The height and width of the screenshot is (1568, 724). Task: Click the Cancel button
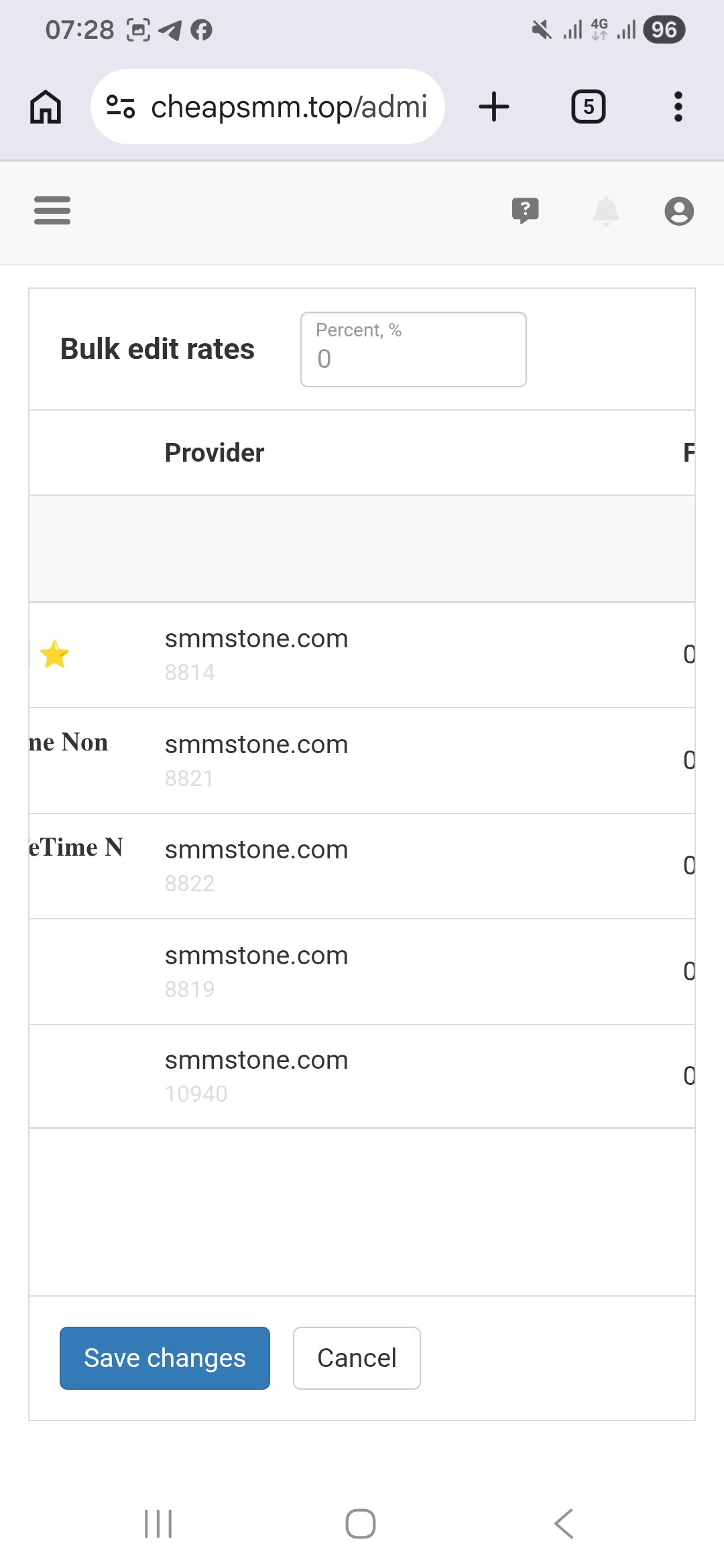point(357,1358)
